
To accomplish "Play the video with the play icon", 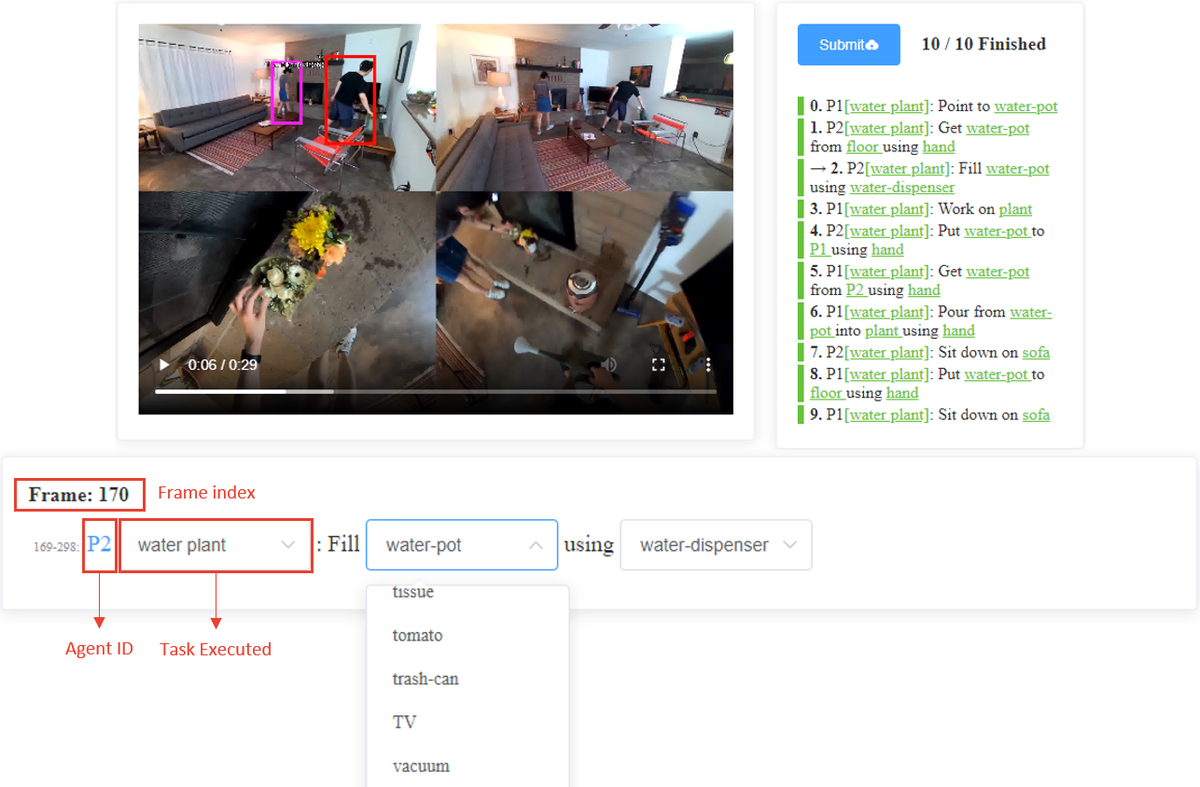I will pyautogui.click(x=164, y=365).
